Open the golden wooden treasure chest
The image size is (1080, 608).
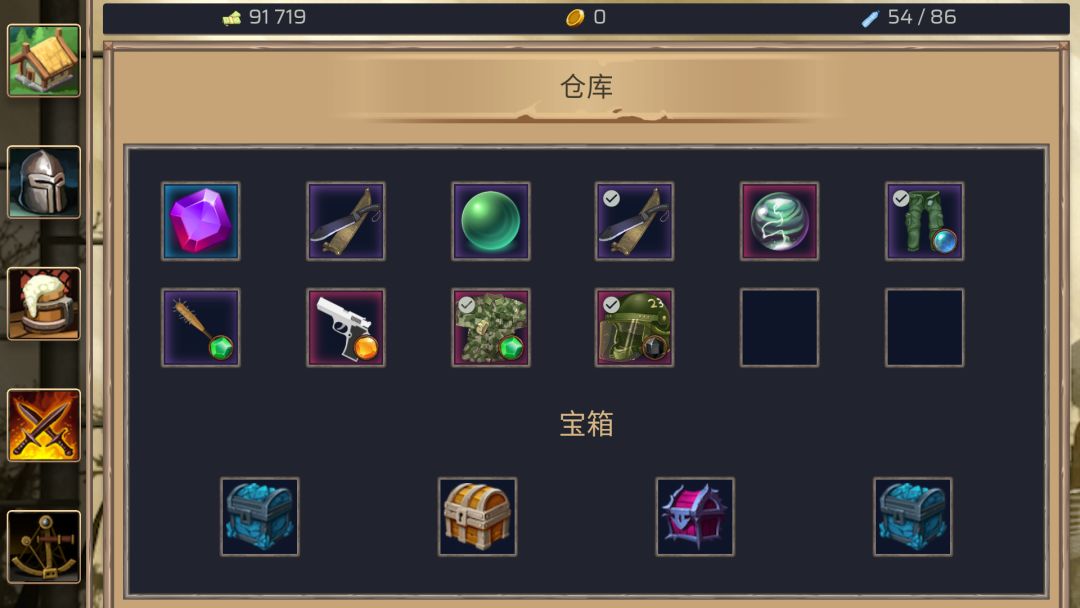(477, 516)
